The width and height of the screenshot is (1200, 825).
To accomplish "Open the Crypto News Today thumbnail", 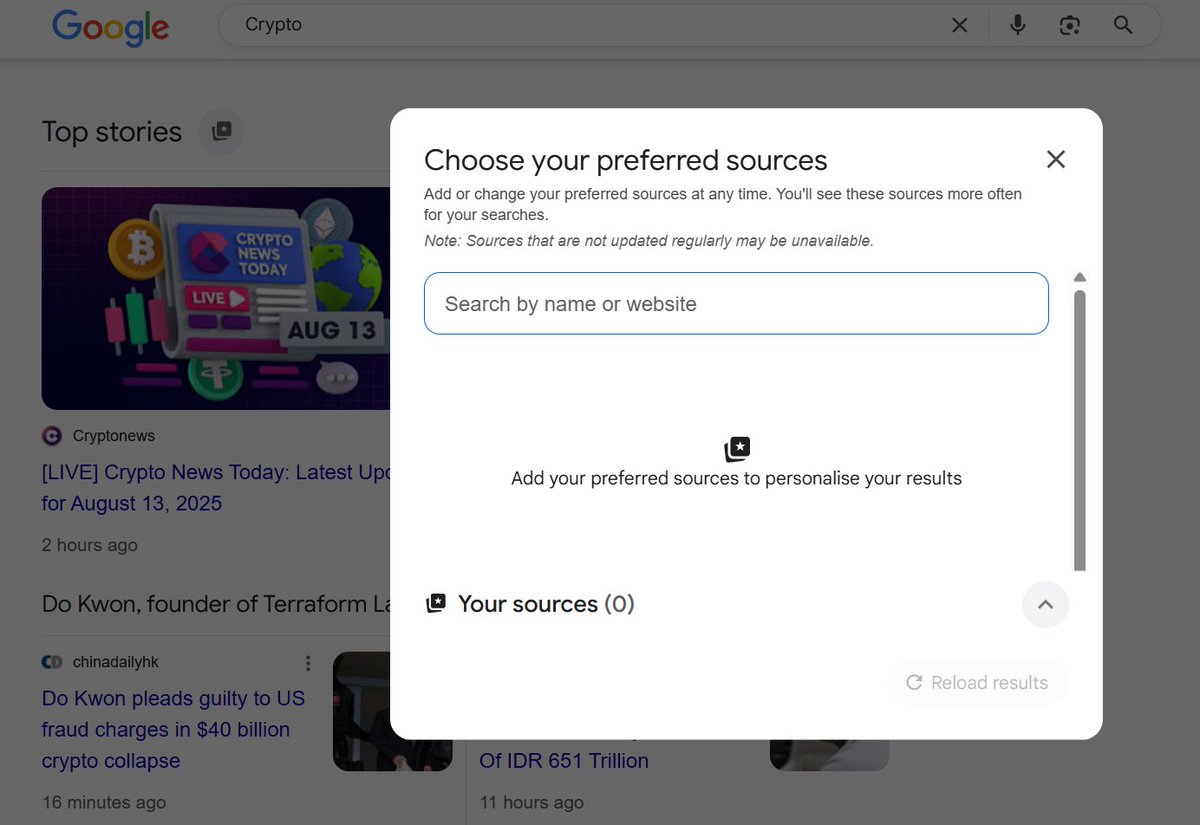I will coord(215,298).
